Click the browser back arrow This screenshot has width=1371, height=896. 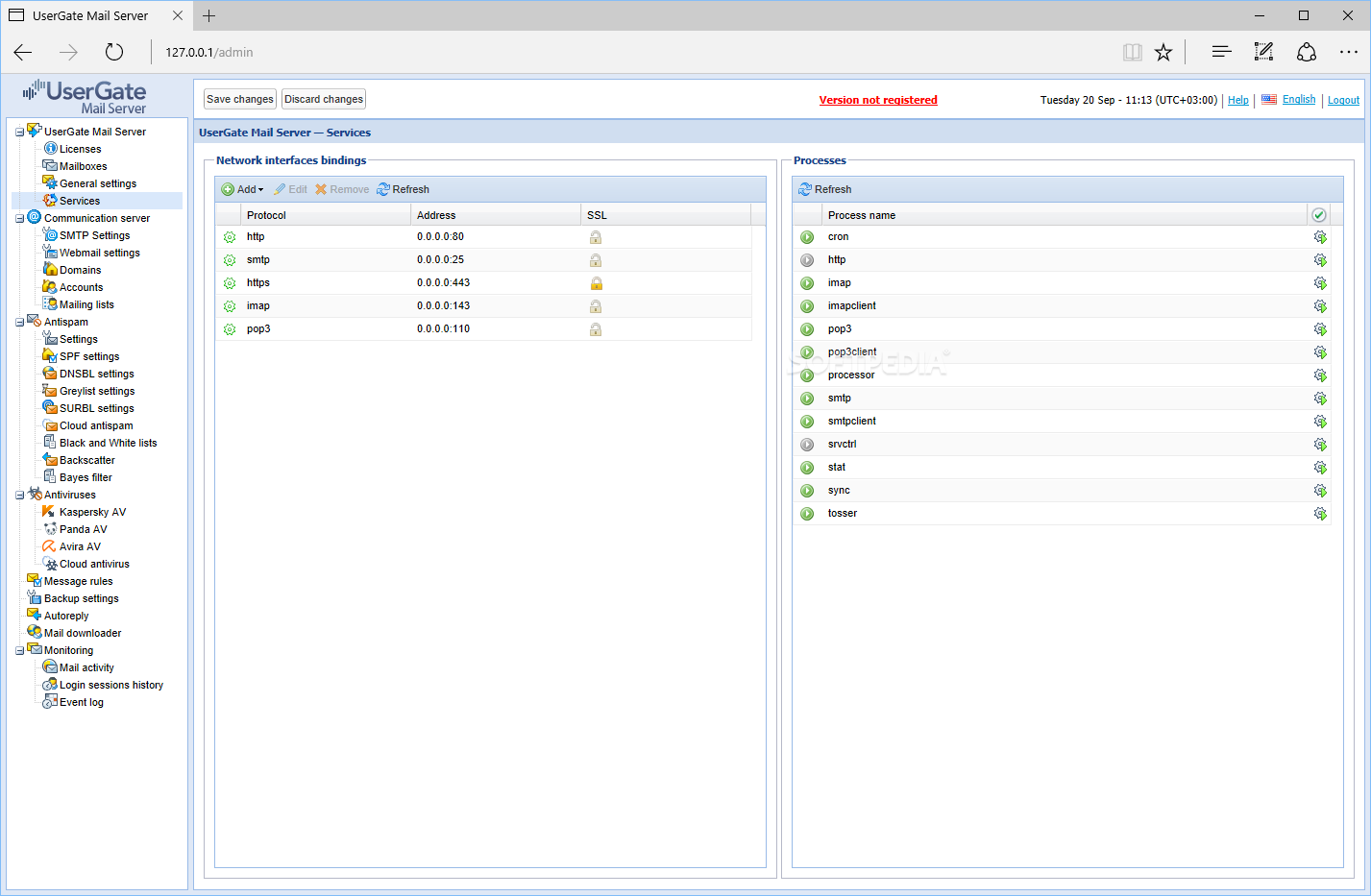(x=23, y=52)
